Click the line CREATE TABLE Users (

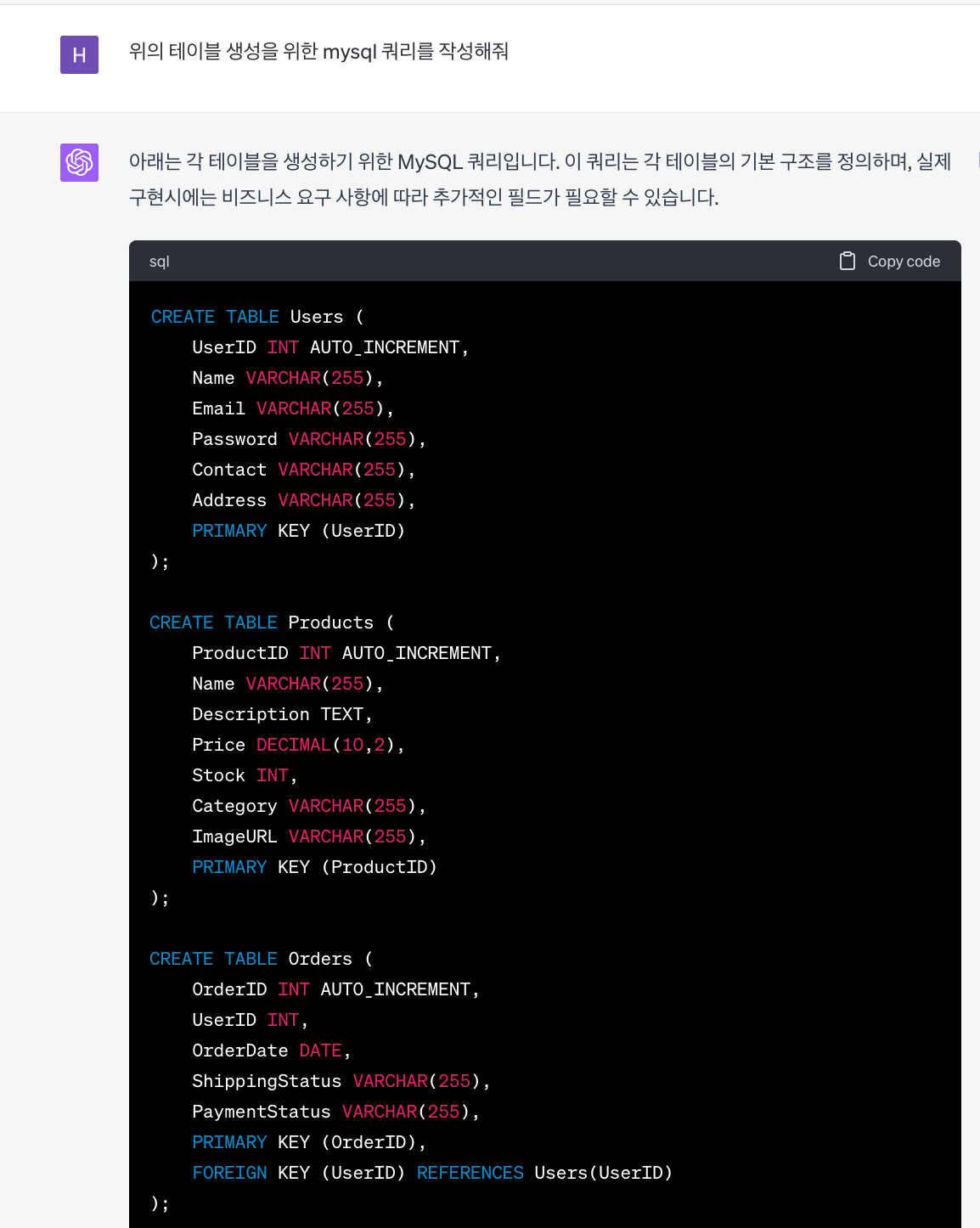(257, 317)
